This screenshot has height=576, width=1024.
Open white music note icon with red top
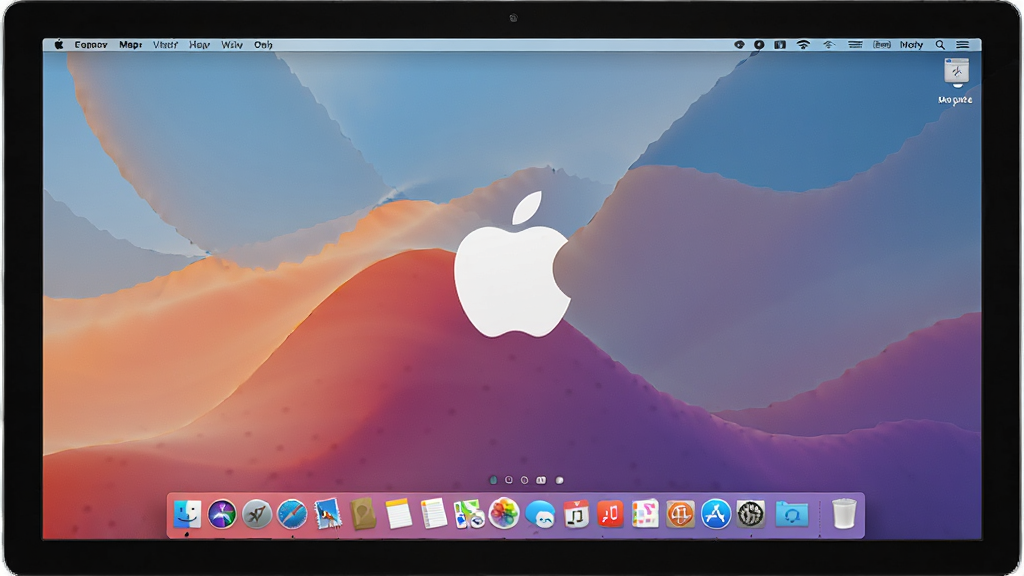[x=576, y=514]
